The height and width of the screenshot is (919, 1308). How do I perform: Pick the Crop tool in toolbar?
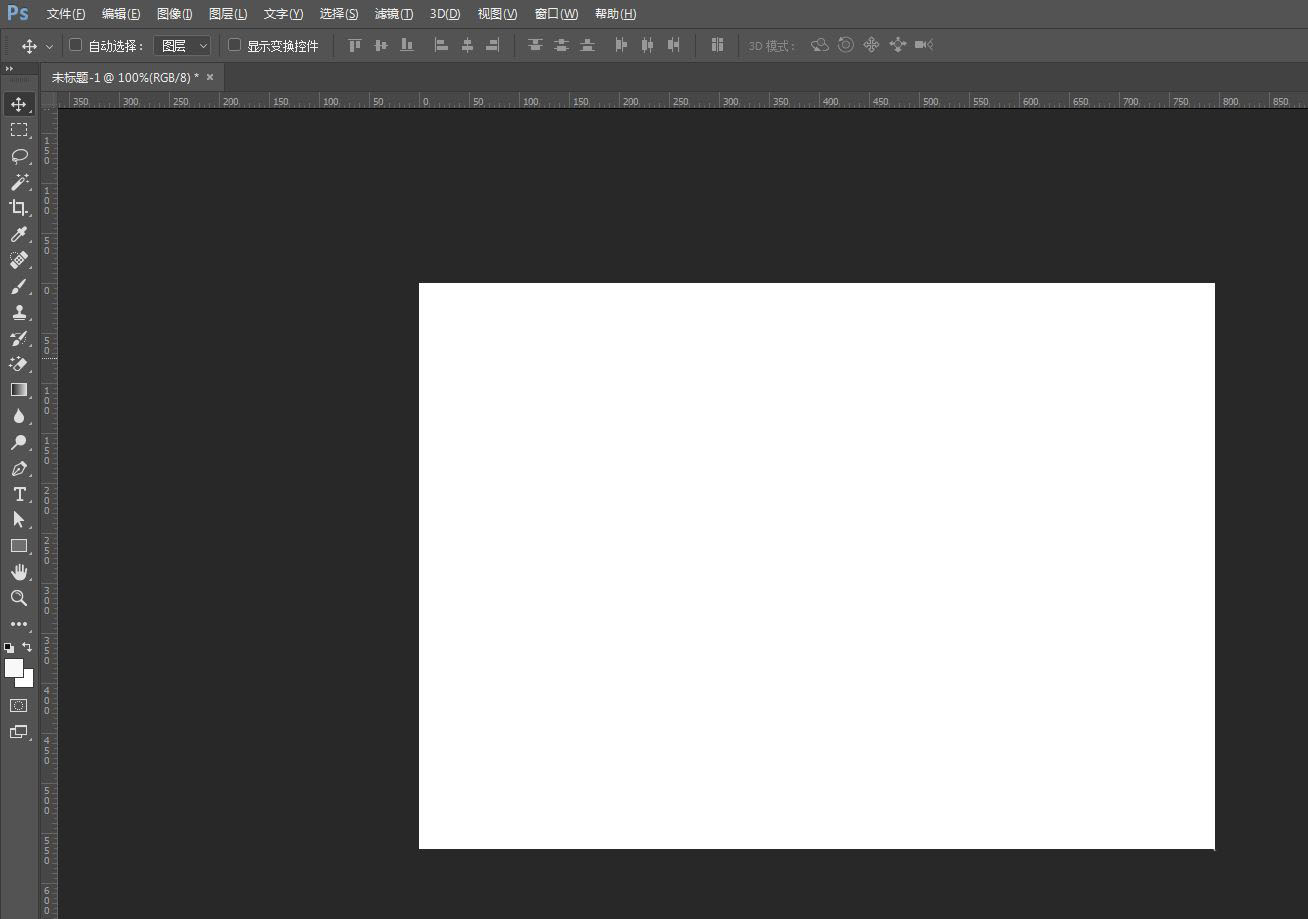point(18,208)
